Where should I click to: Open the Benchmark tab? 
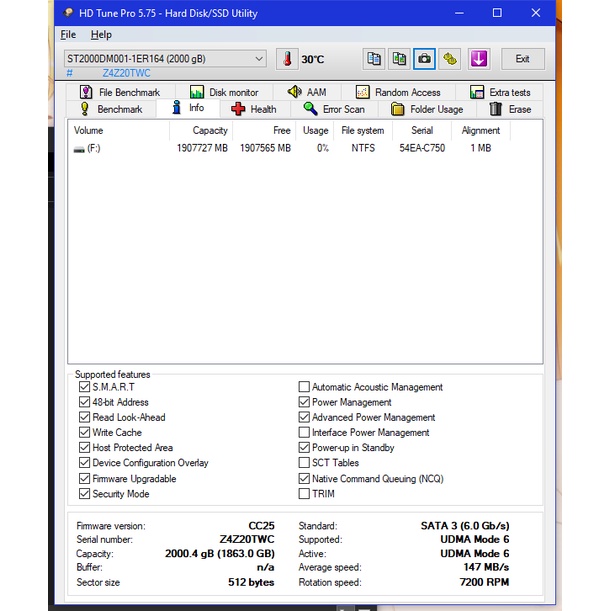point(111,109)
